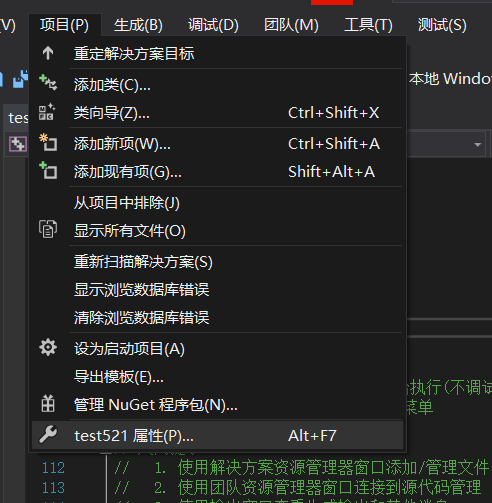Open the 测试(S) menu
The image size is (492, 503).
pyautogui.click(x=442, y=25)
